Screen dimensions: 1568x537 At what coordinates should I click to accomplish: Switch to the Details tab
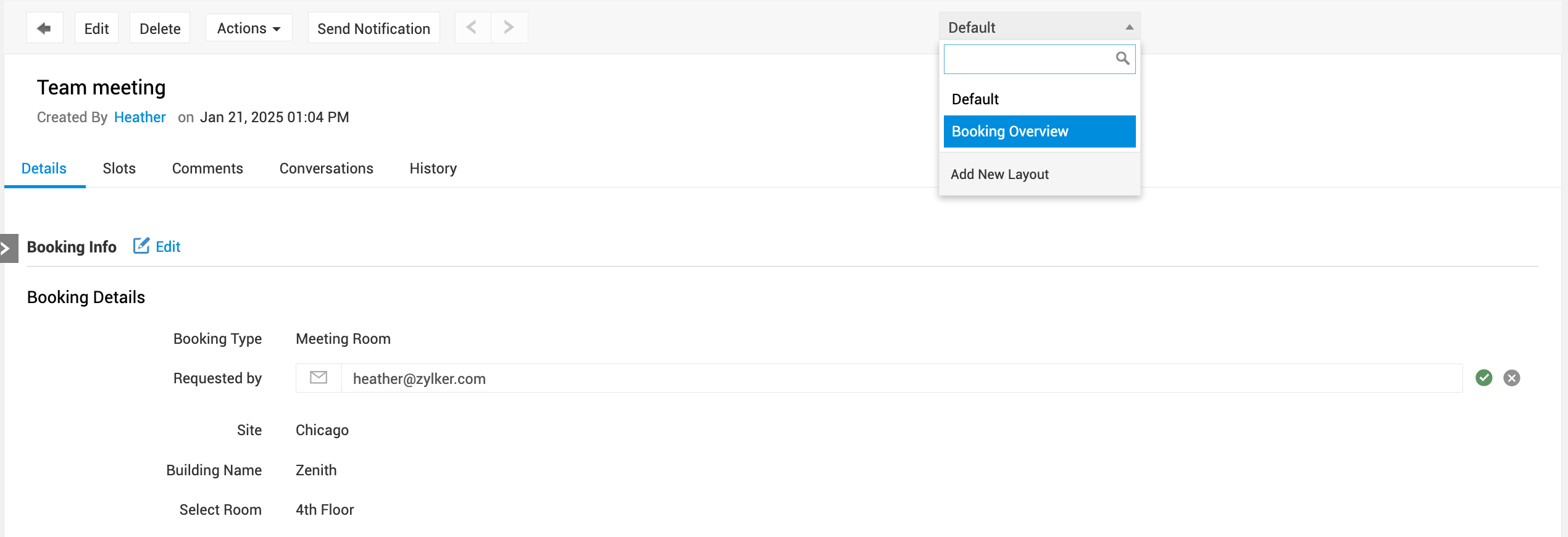(44, 169)
